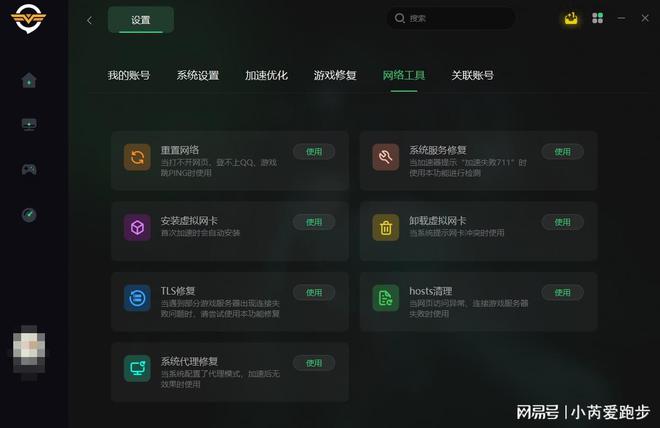Click 使用 button for hosts清理
This screenshot has height=428, width=660.
pyautogui.click(x=562, y=292)
